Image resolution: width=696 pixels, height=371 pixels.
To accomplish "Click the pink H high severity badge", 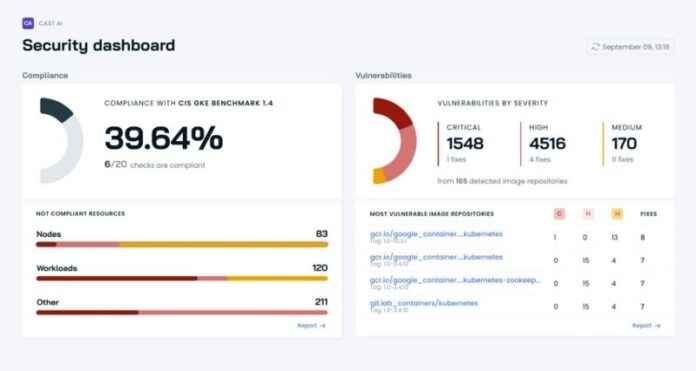I will 588,214.
